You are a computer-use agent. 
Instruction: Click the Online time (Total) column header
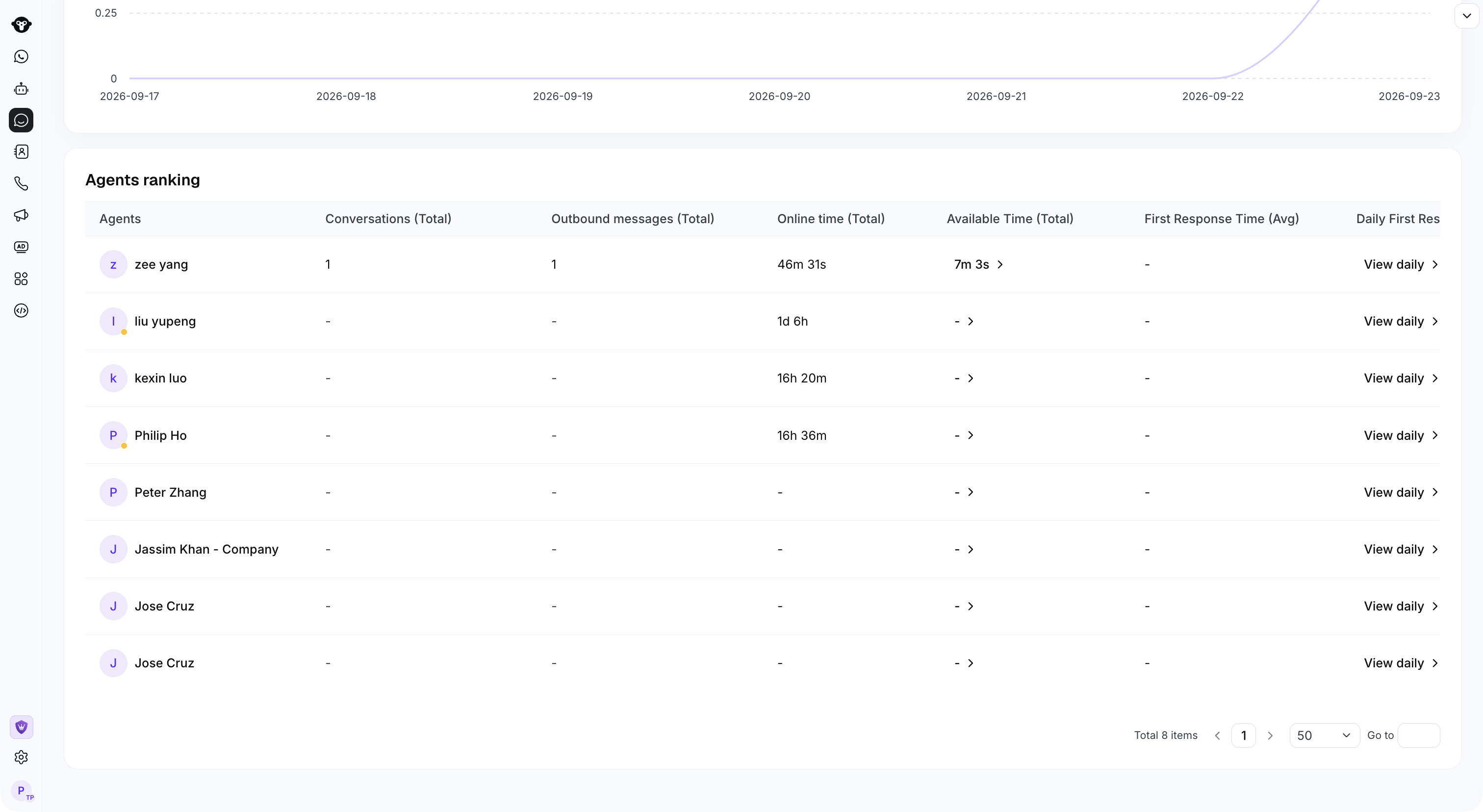831,219
